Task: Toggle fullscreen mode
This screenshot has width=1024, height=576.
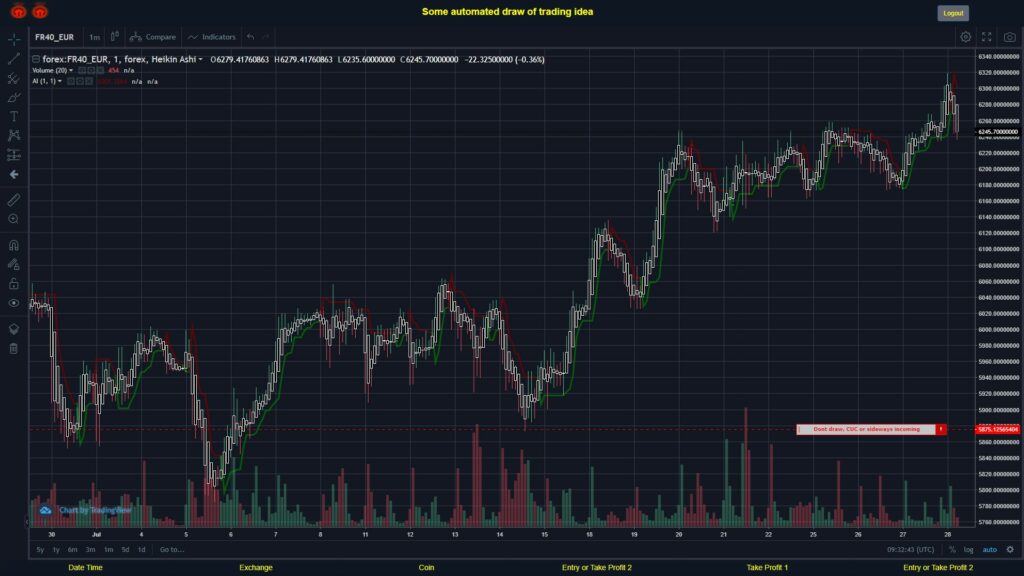Action: pos(987,37)
